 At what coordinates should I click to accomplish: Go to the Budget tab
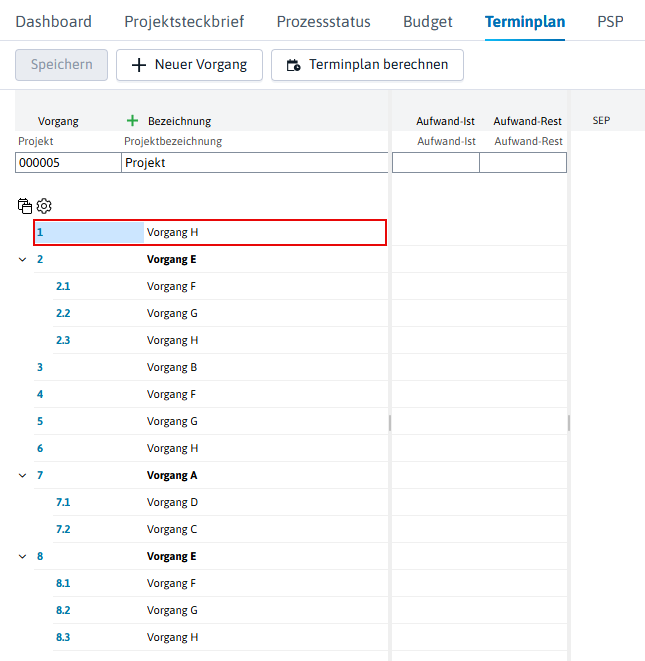coord(428,21)
